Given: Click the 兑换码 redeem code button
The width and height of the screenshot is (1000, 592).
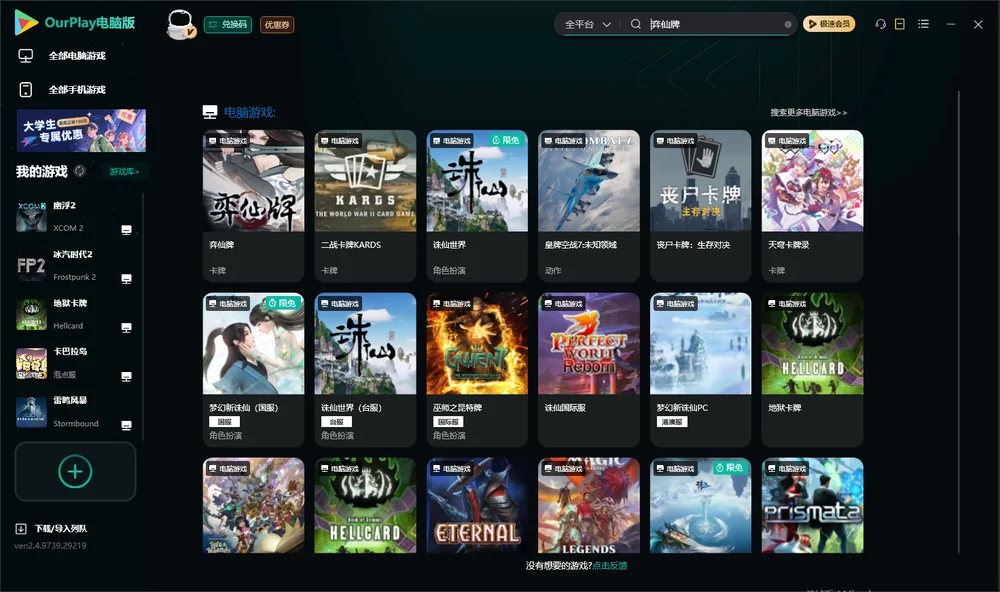Looking at the screenshot, I should coord(228,25).
